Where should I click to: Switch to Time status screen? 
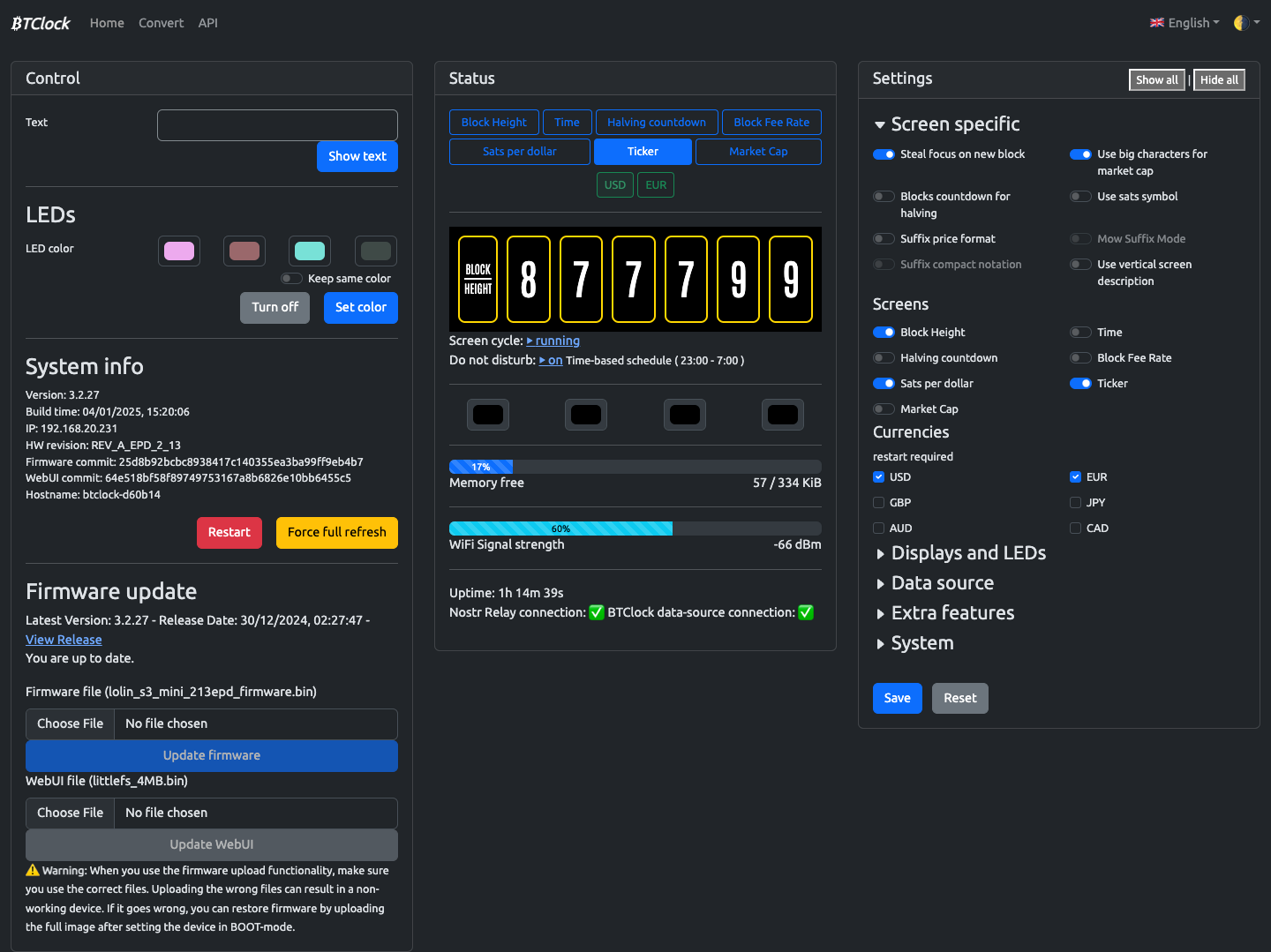click(567, 123)
